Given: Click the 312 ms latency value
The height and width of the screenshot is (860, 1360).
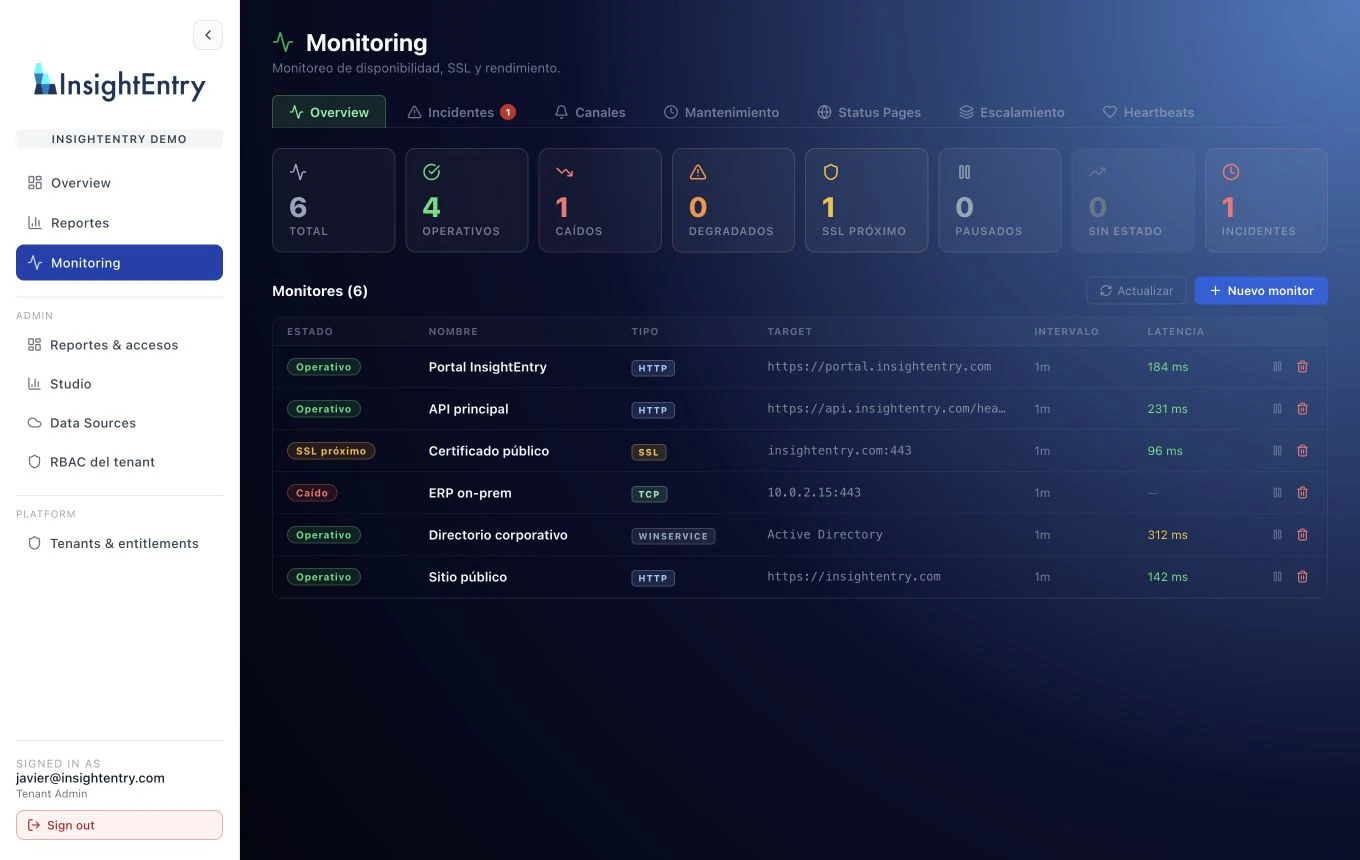Looking at the screenshot, I should click(x=1168, y=535).
